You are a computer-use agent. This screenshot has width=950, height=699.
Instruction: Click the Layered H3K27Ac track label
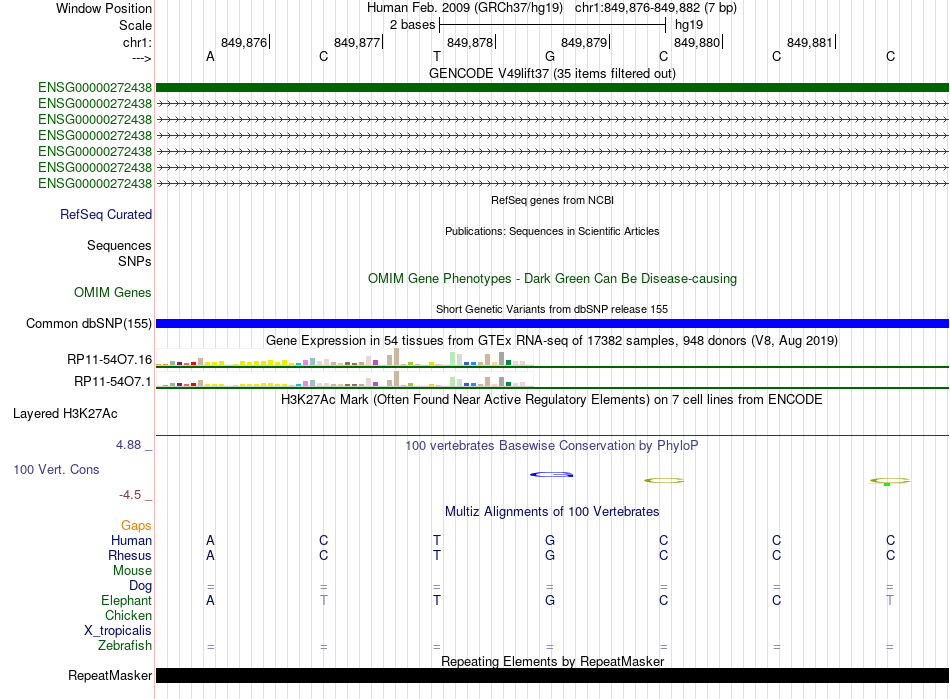click(x=65, y=414)
